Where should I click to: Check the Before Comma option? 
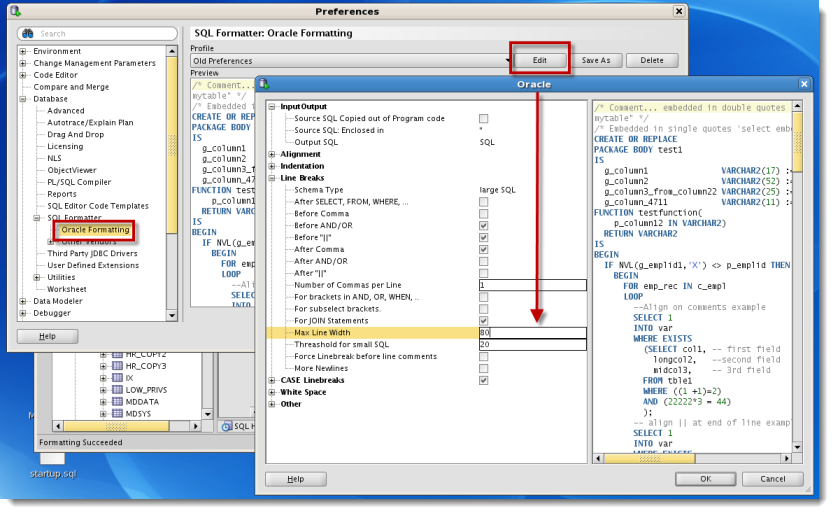coord(483,214)
